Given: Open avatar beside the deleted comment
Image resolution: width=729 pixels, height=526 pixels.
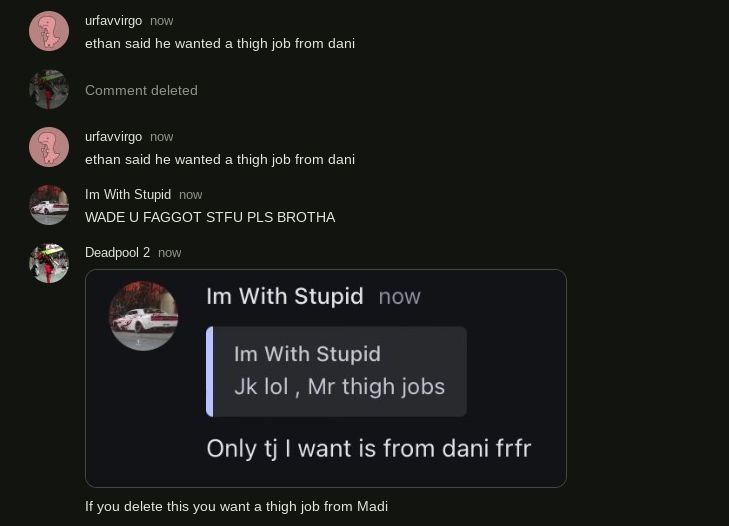Looking at the screenshot, I should click(x=49, y=89).
